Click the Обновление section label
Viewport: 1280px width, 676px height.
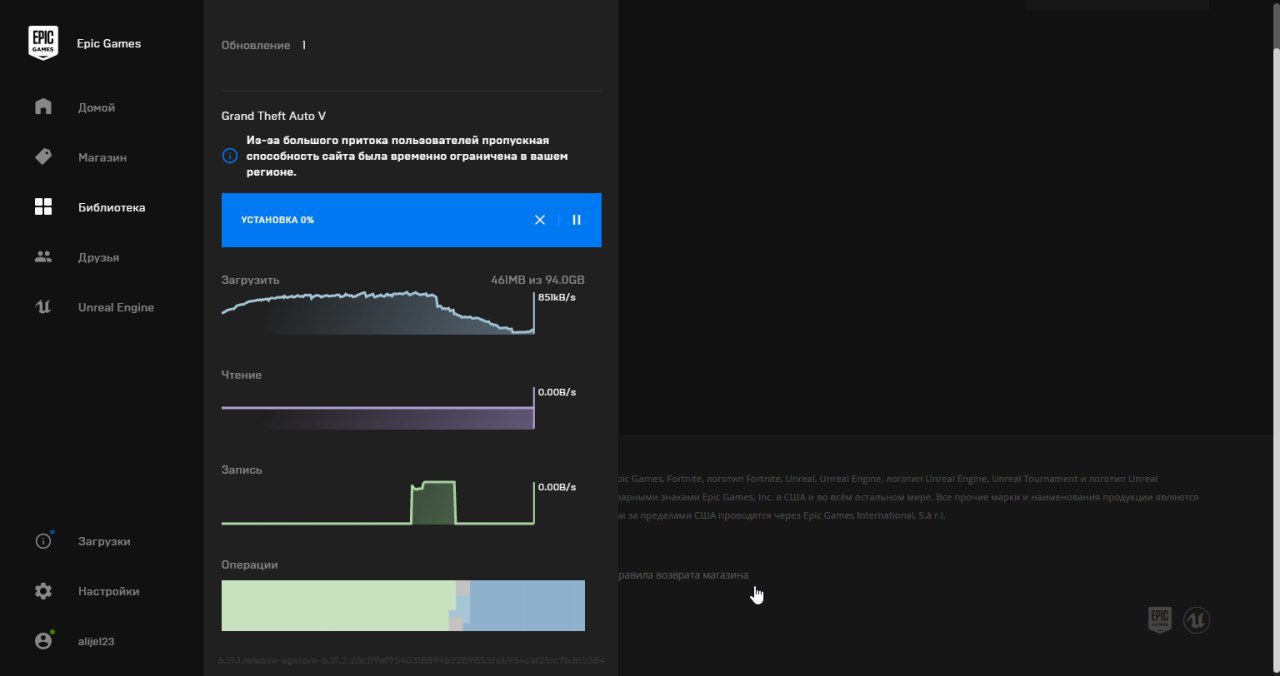pyautogui.click(x=256, y=45)
